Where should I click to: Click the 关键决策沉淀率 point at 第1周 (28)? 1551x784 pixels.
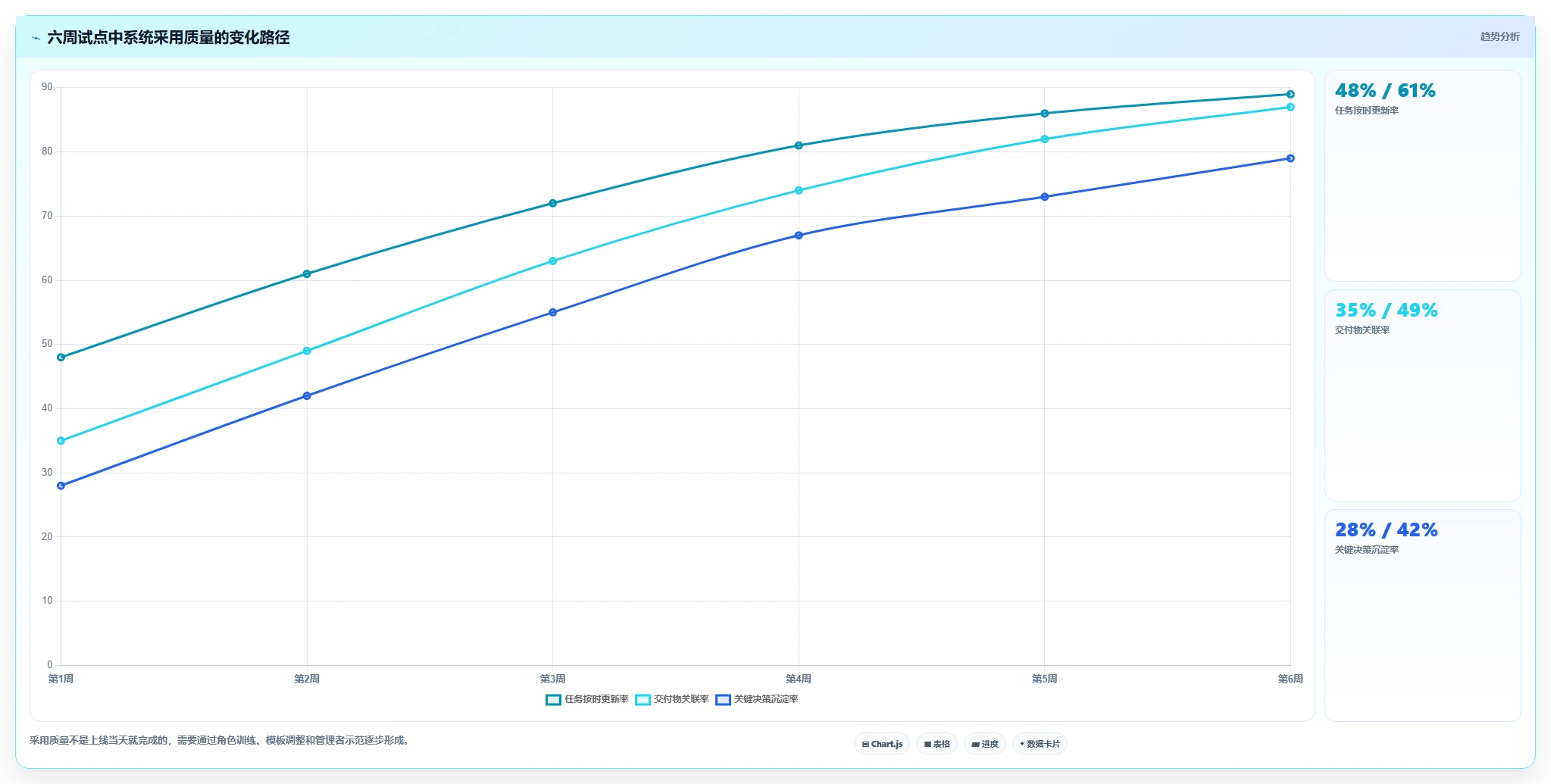pos(61,486)
